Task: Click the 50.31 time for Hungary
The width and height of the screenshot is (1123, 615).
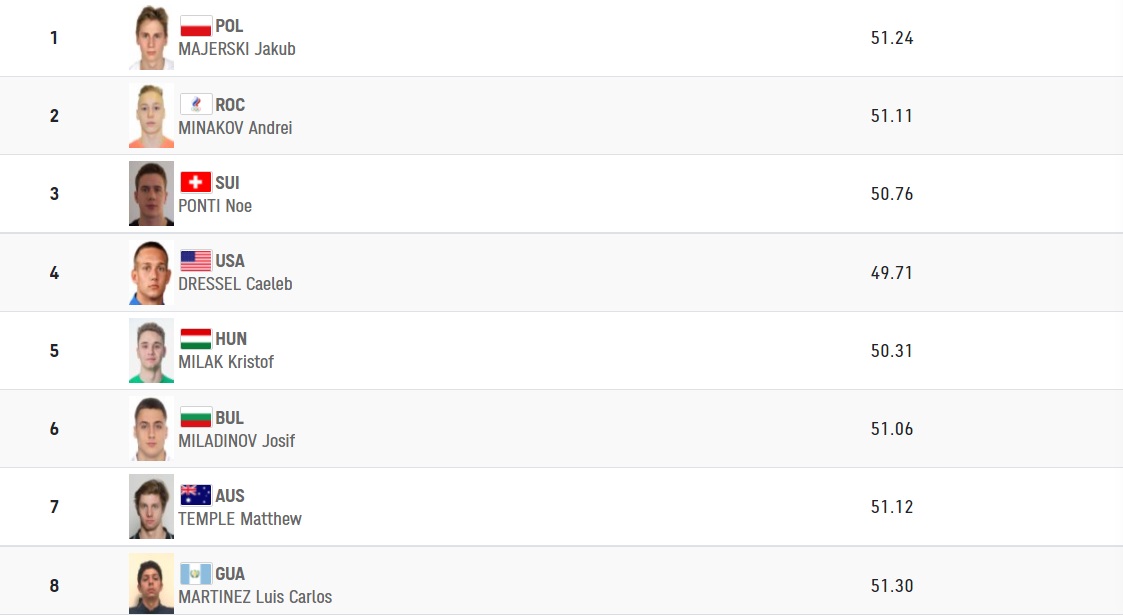Action: (x=892, y=351)
